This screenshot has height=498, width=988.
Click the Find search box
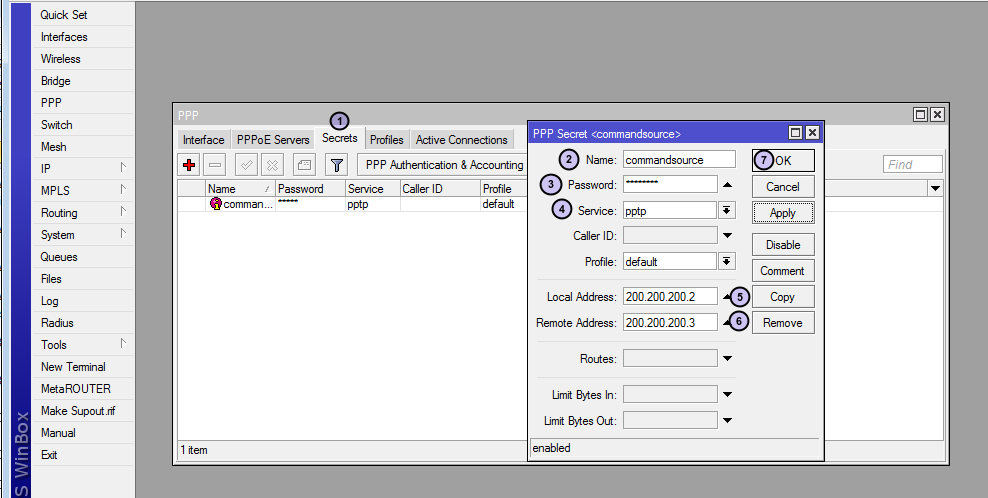(x=912, y=165)
